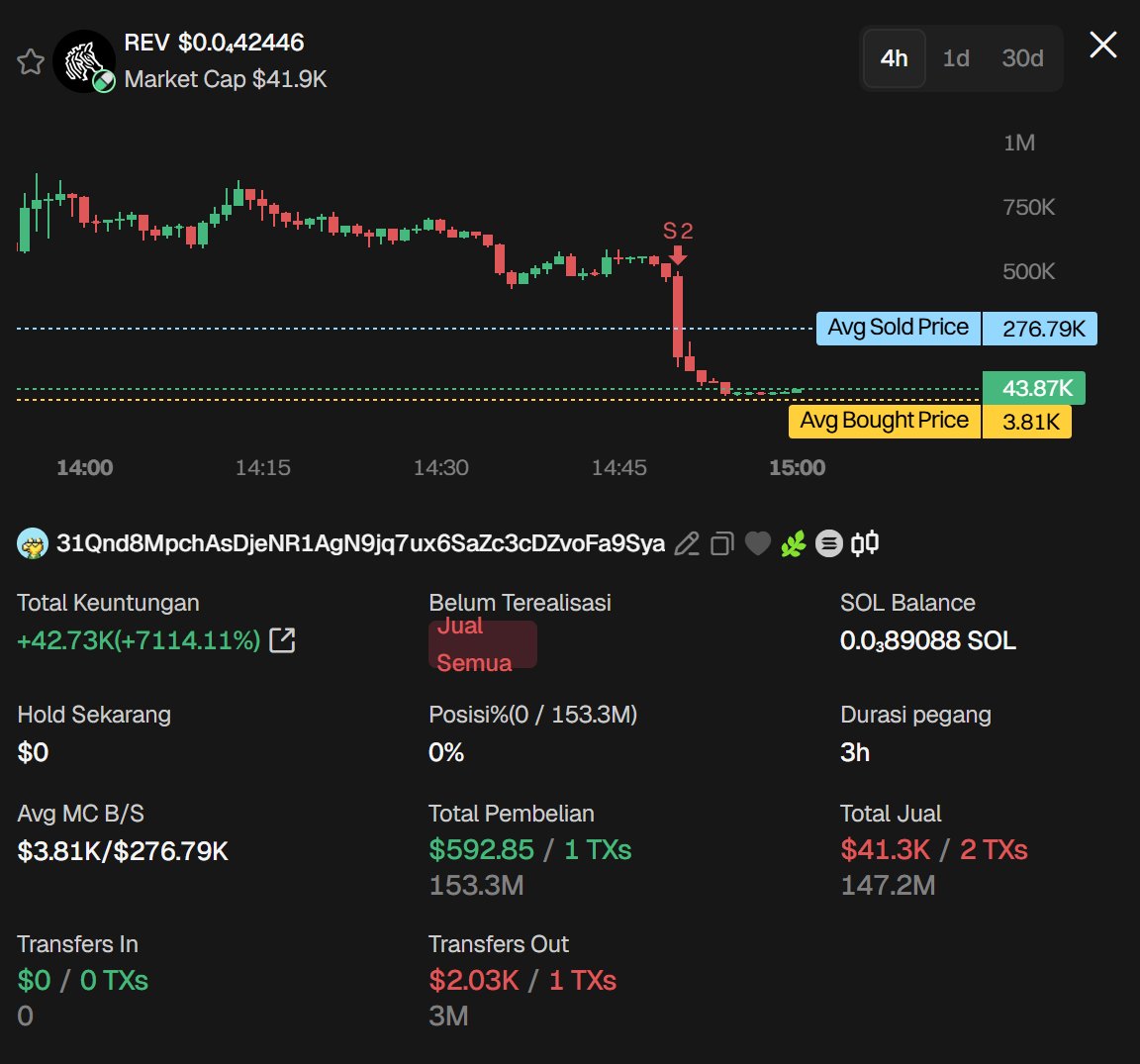
Task: Open the wallet avatar icon
Action: click(33, 543)
